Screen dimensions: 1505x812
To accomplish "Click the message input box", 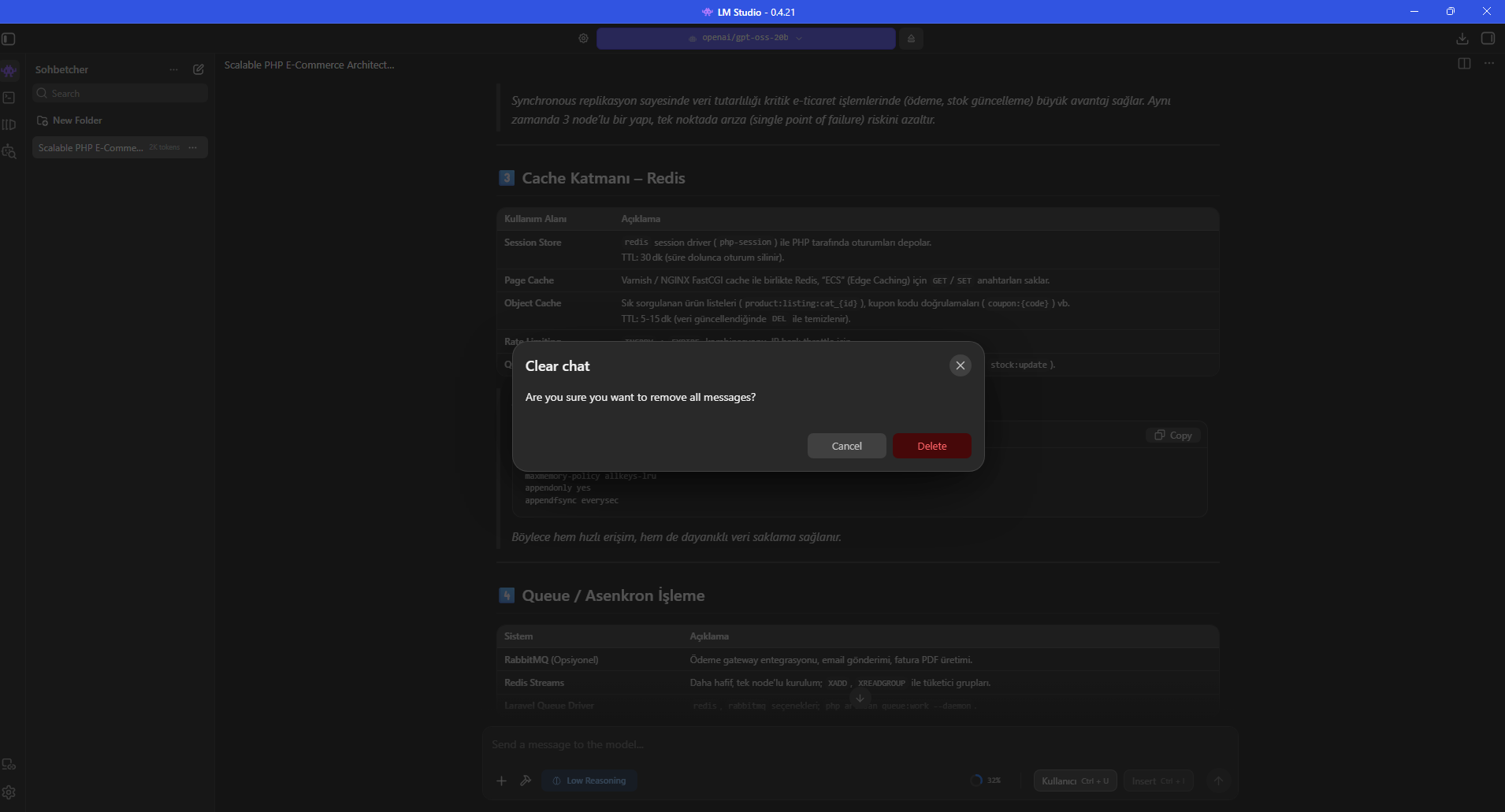I will 859,744.
